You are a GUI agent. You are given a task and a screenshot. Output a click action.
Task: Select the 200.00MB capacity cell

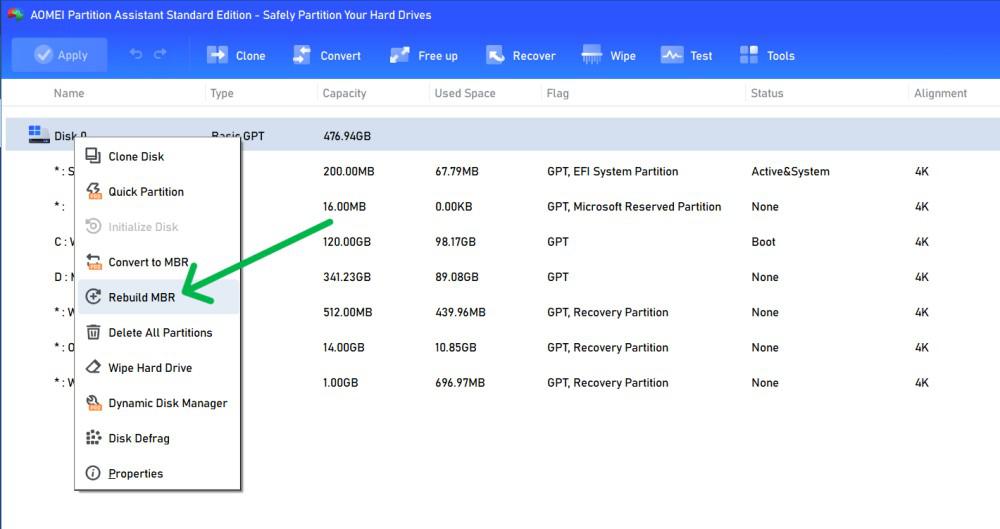pos(348,171)
